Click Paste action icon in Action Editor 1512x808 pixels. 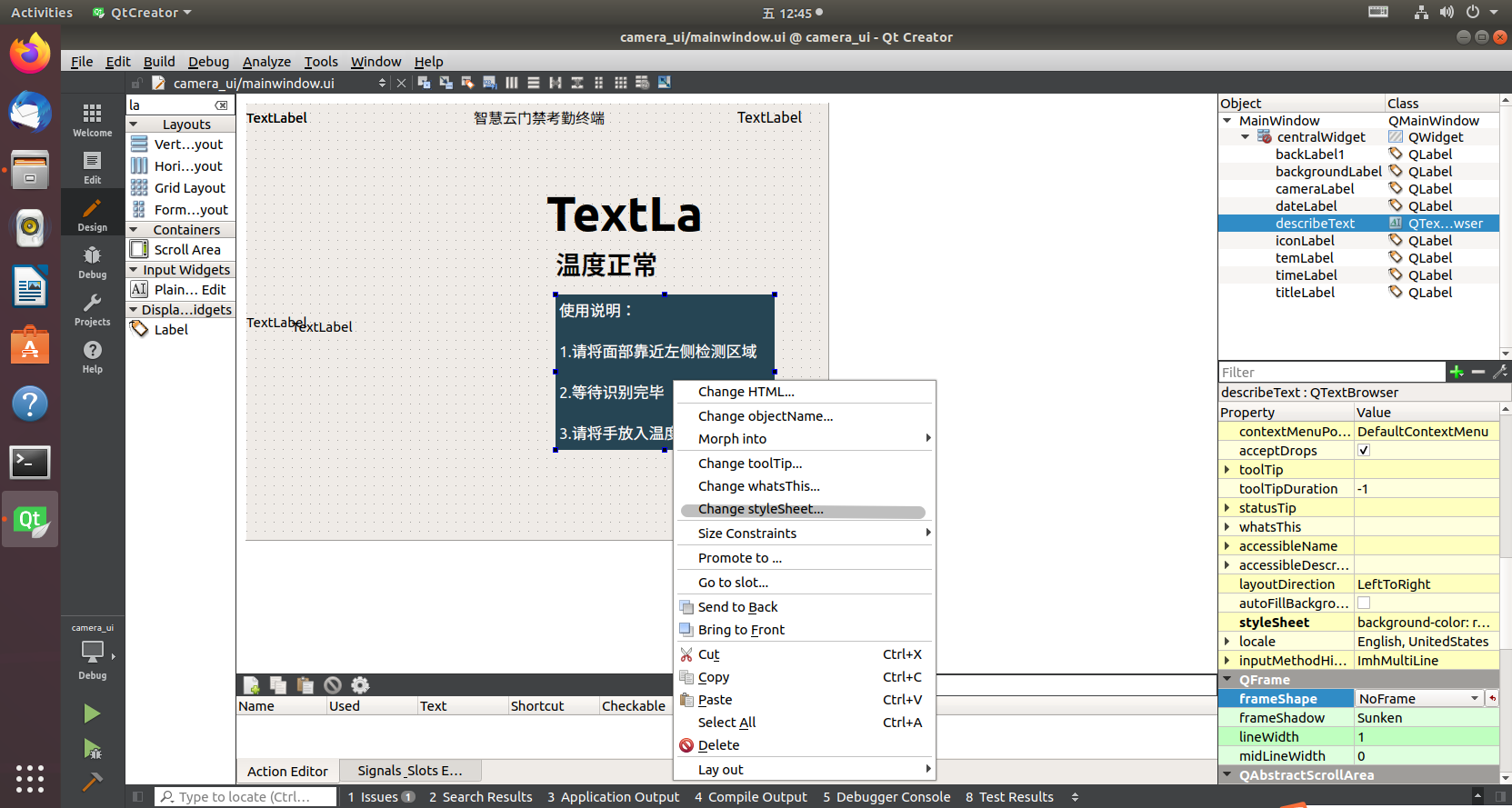[x=305, y=685]
